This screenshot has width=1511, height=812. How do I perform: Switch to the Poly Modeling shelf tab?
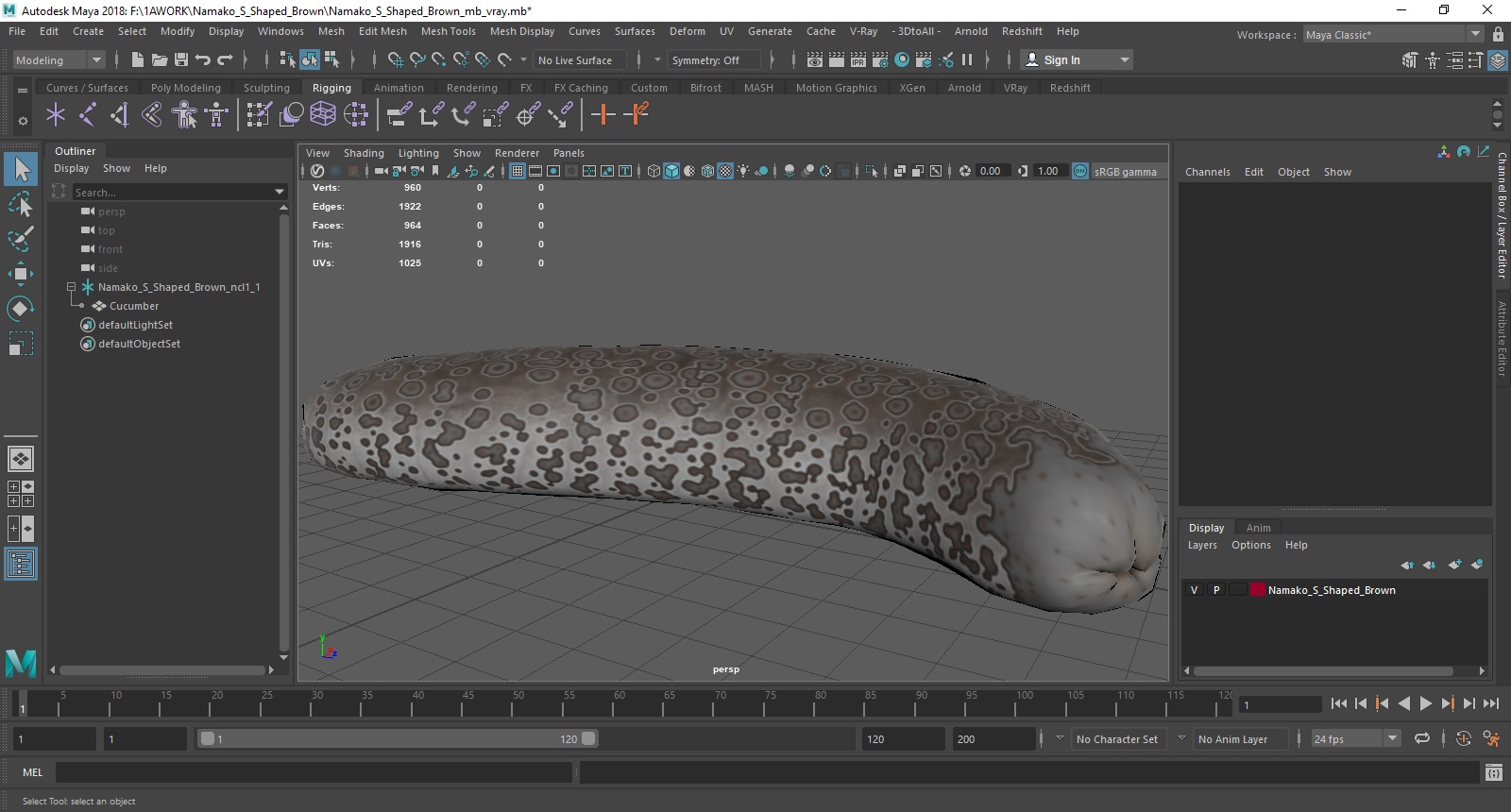tap(185, 88)
